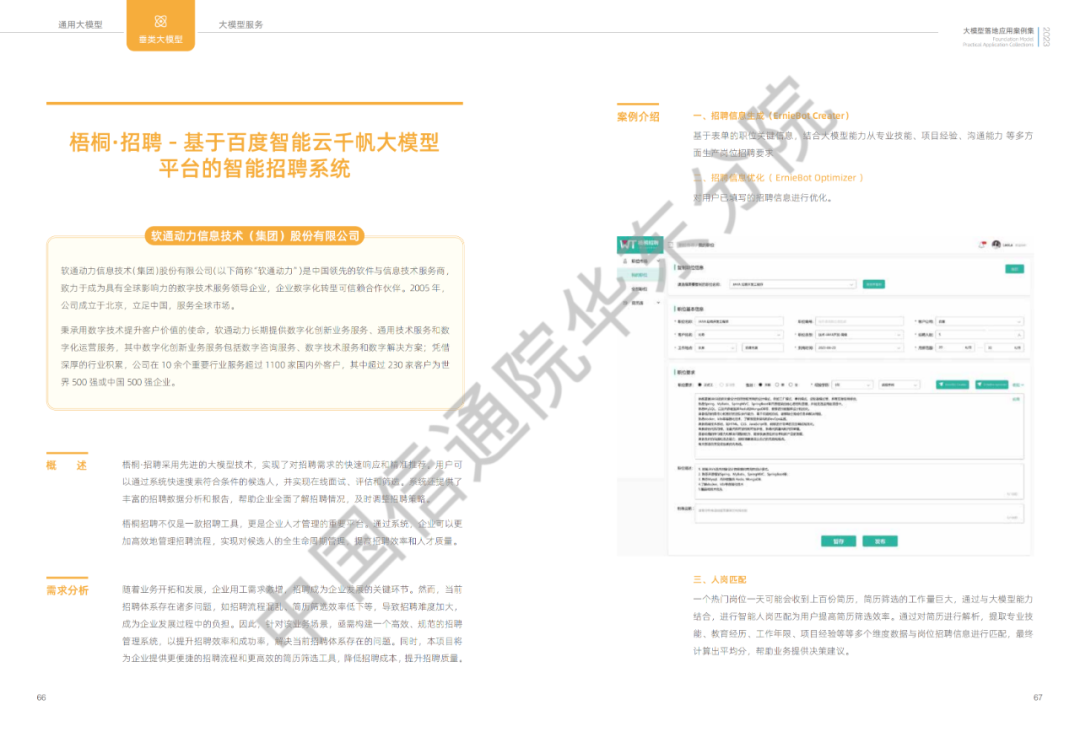The width and height of the screenshot is (1080, 732).
Task: Open the work location city dropdown
Action: tap(716, 348)
